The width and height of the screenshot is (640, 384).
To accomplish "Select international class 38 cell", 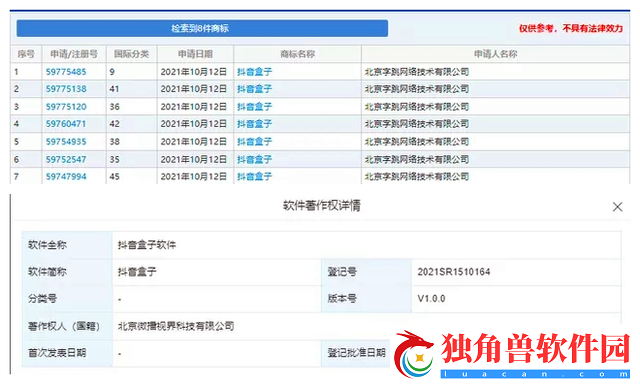I will (131, 142).
